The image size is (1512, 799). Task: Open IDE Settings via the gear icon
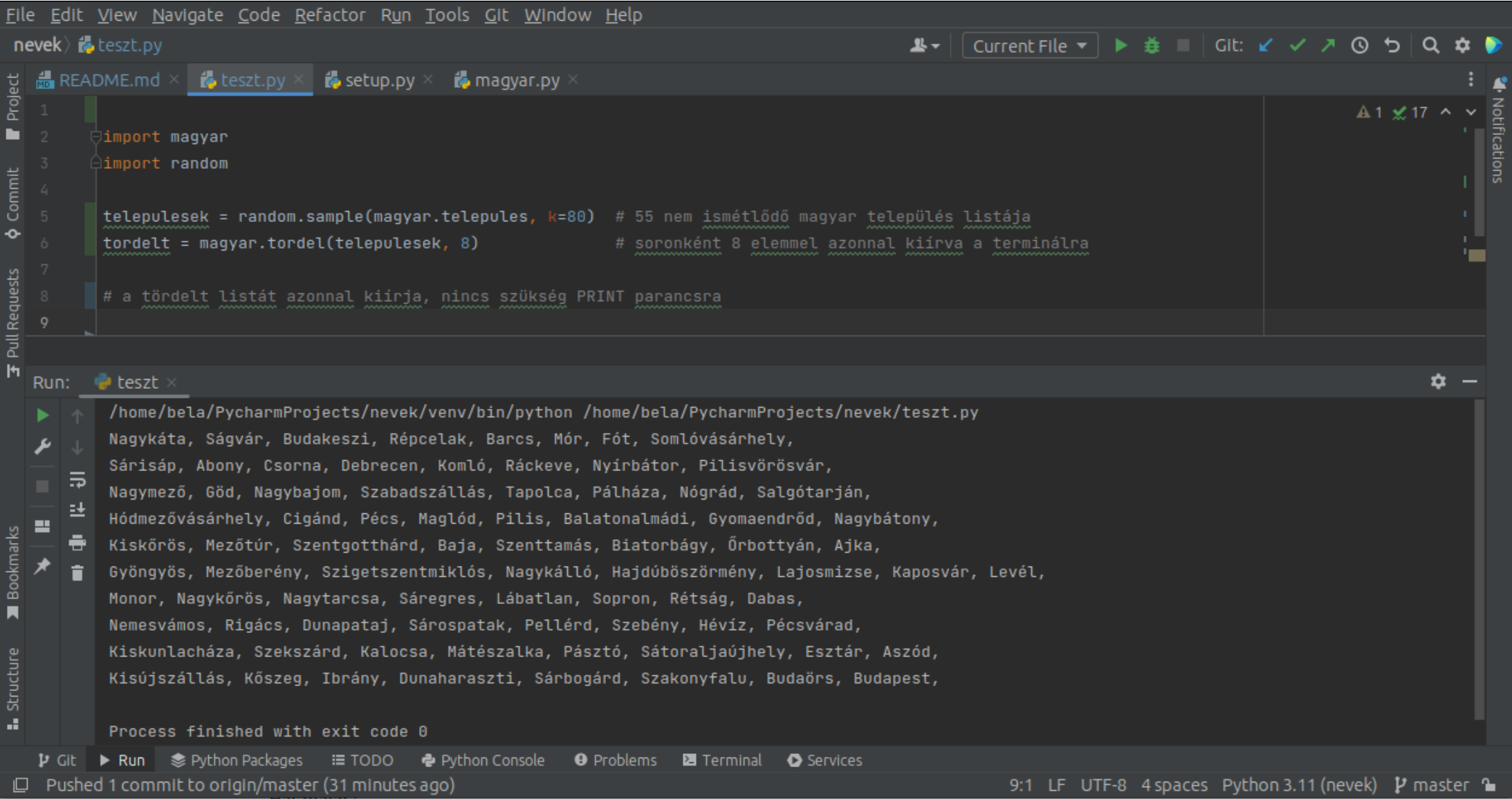click(x=1462, y=45)
